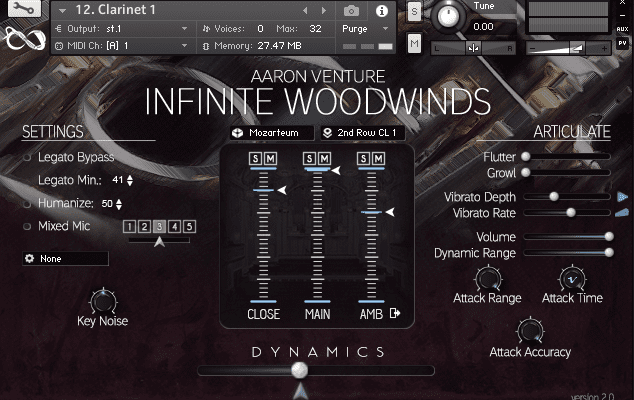This screenshot has width=634, height=400.
Task: Click the instrument info icon
Action: pyautogui.click(x=381, y=11)
